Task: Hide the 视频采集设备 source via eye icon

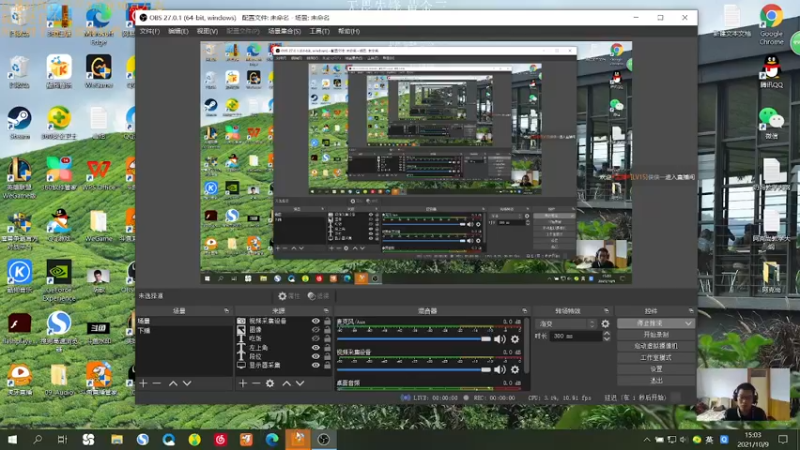Action: click(316, 321)
